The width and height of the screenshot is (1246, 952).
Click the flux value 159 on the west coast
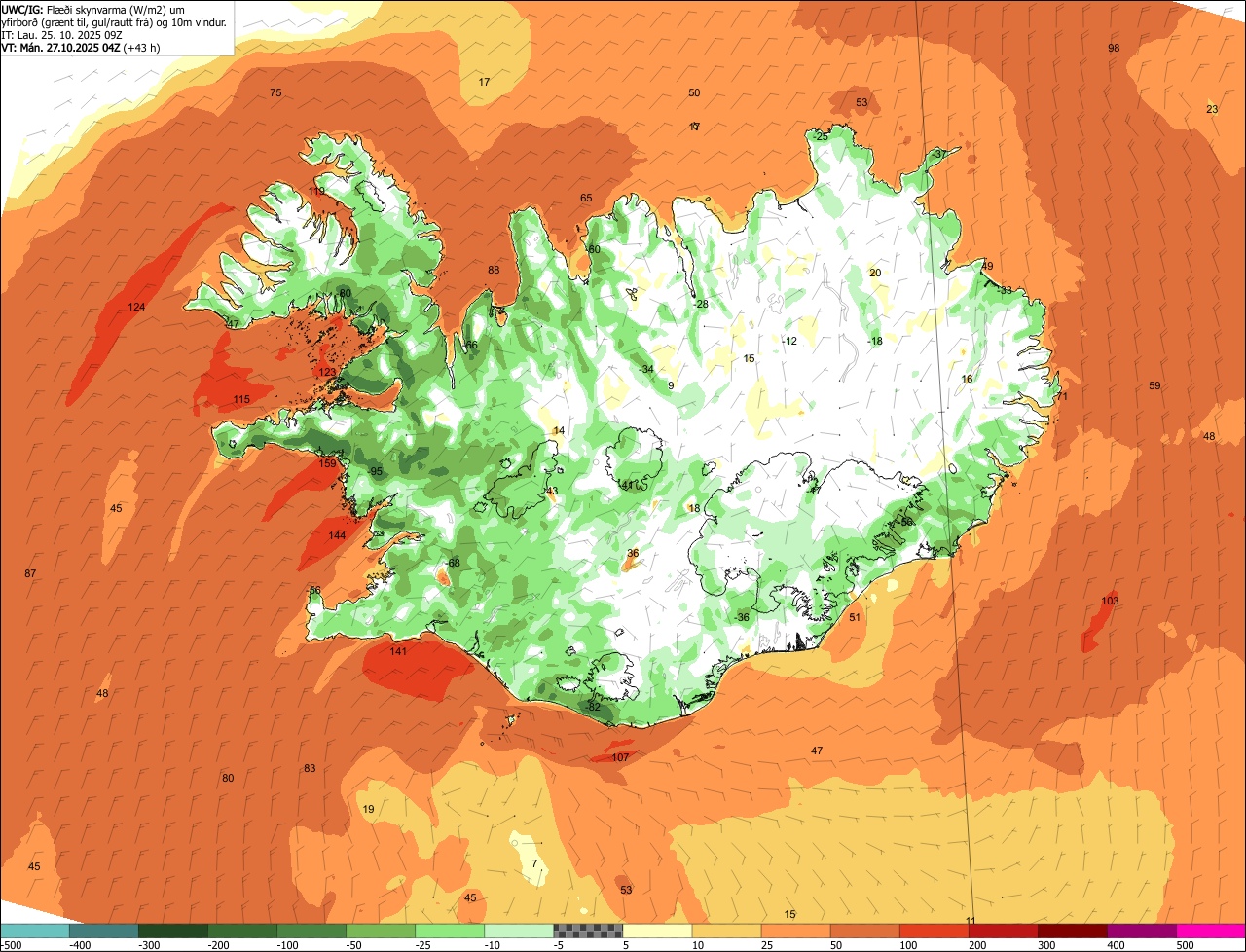click(328, 463)
